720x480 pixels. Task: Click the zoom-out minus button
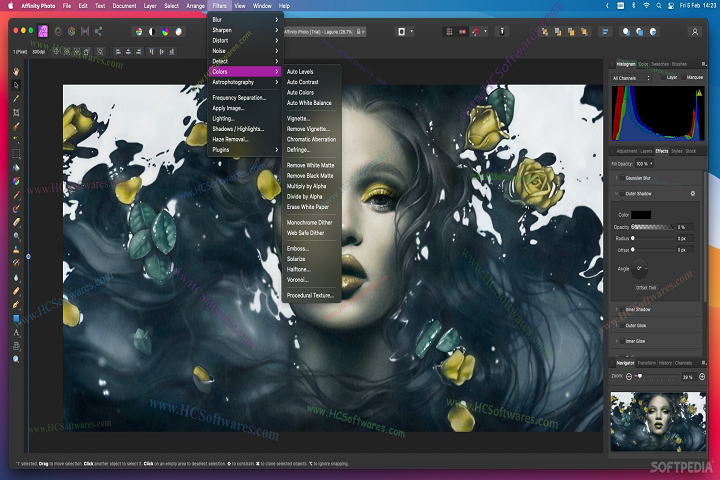pyautogui.click(x=629, y=377)
